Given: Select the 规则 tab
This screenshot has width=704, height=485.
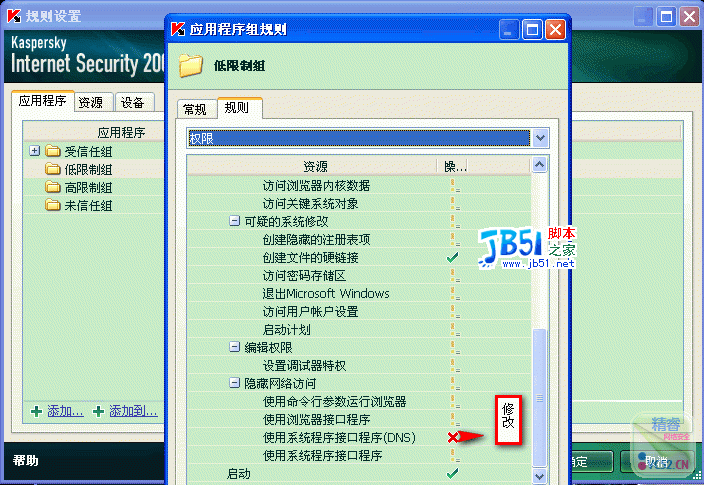Looking at the screenshot, I should pos(239,108).
